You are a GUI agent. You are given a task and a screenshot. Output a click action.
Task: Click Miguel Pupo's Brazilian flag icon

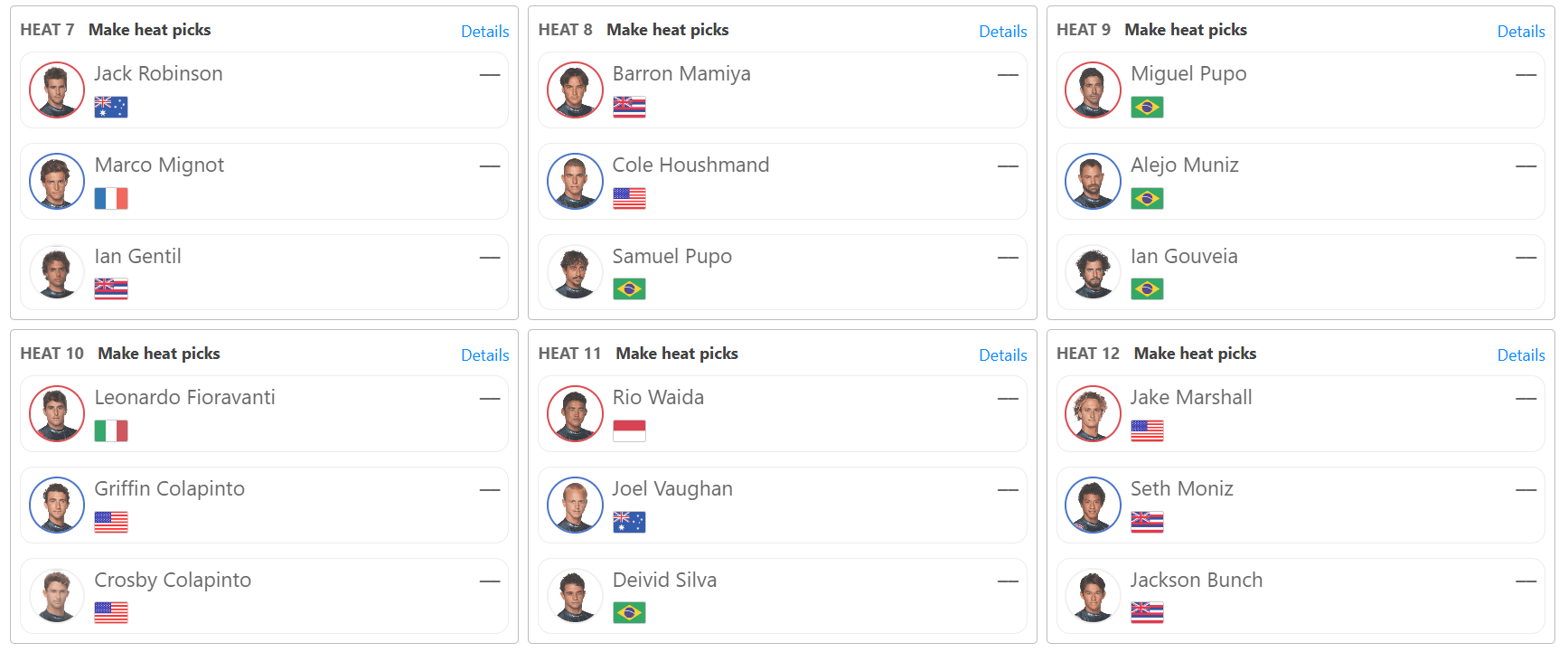(x=1147, y=108)
